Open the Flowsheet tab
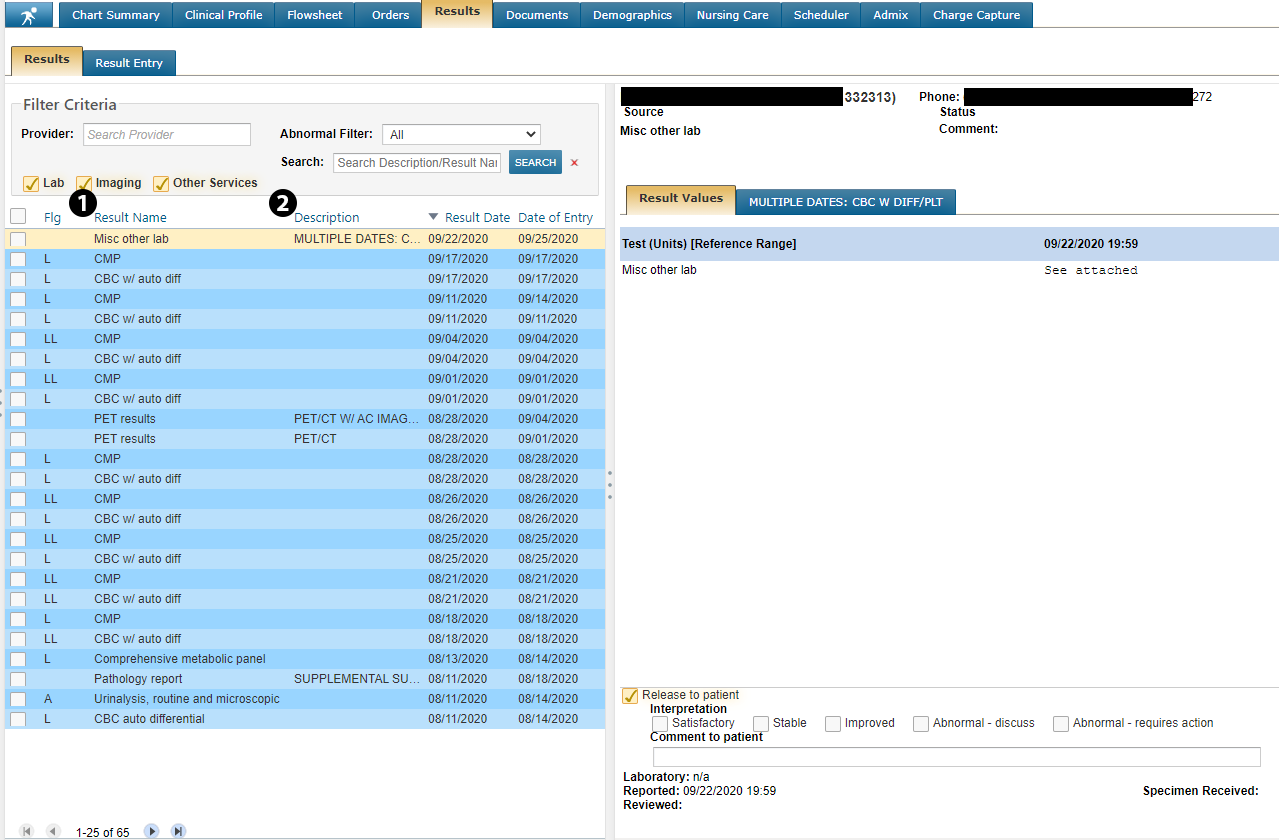1279x840 pixels. pos(315,15)
